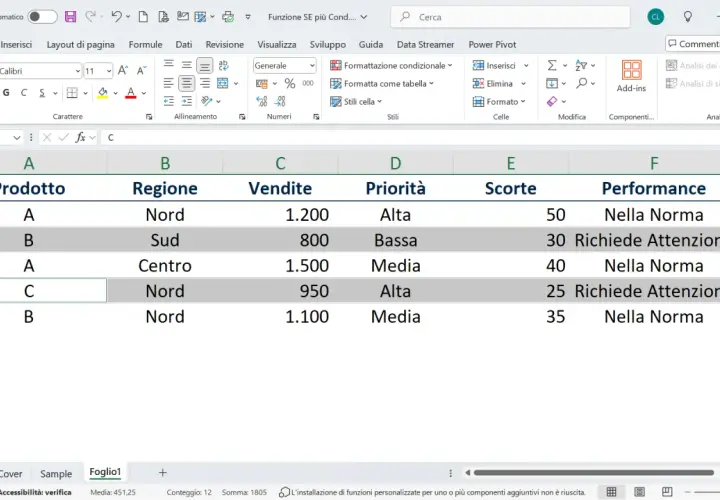The height and width of the screenshot is (500, 720).
Task: Click the Decrease font size icon
Action: coord(141,71)
